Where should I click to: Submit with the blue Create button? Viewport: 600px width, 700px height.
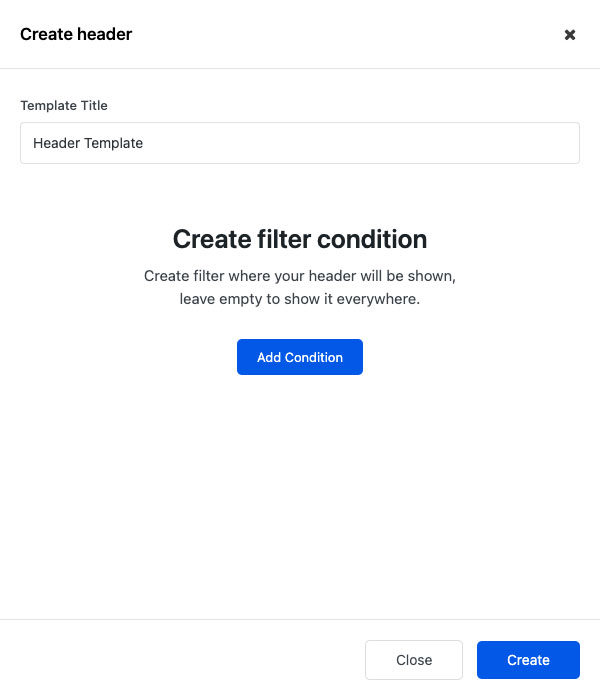tap(528, 660)
